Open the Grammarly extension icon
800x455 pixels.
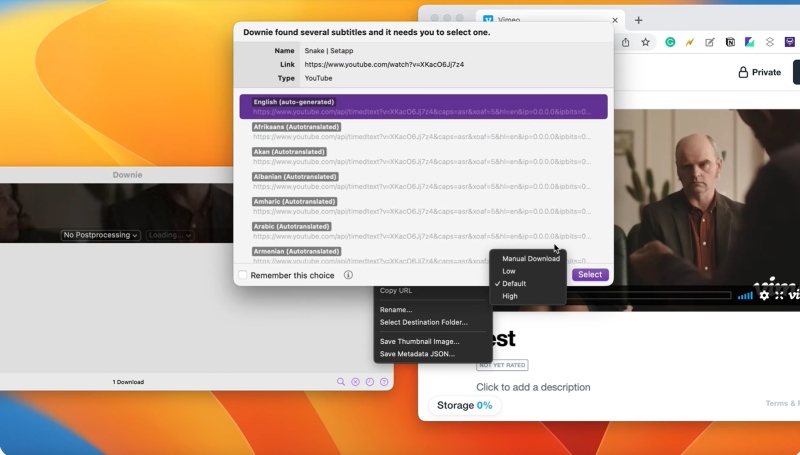(670, 42)
